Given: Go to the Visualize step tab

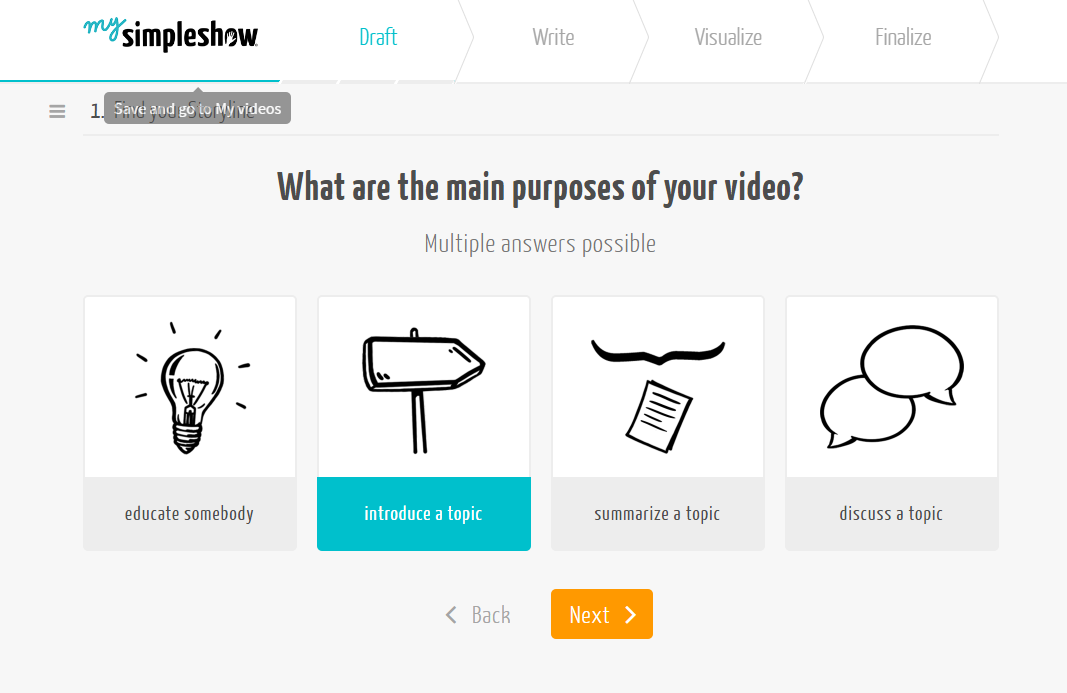Looking at the screenshot, I should pos(728,37).
